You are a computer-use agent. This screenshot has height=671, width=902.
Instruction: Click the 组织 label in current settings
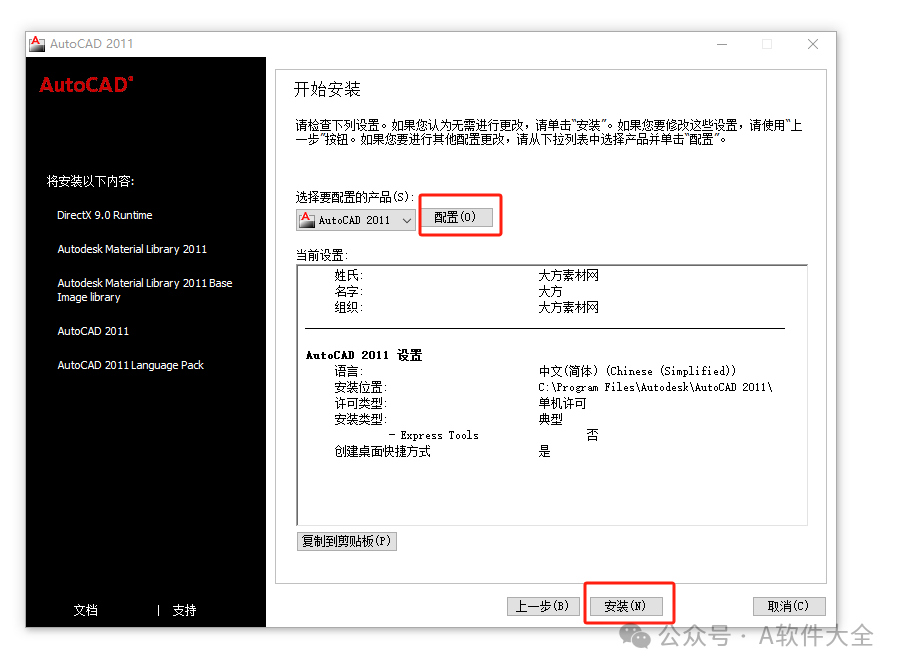349,307
